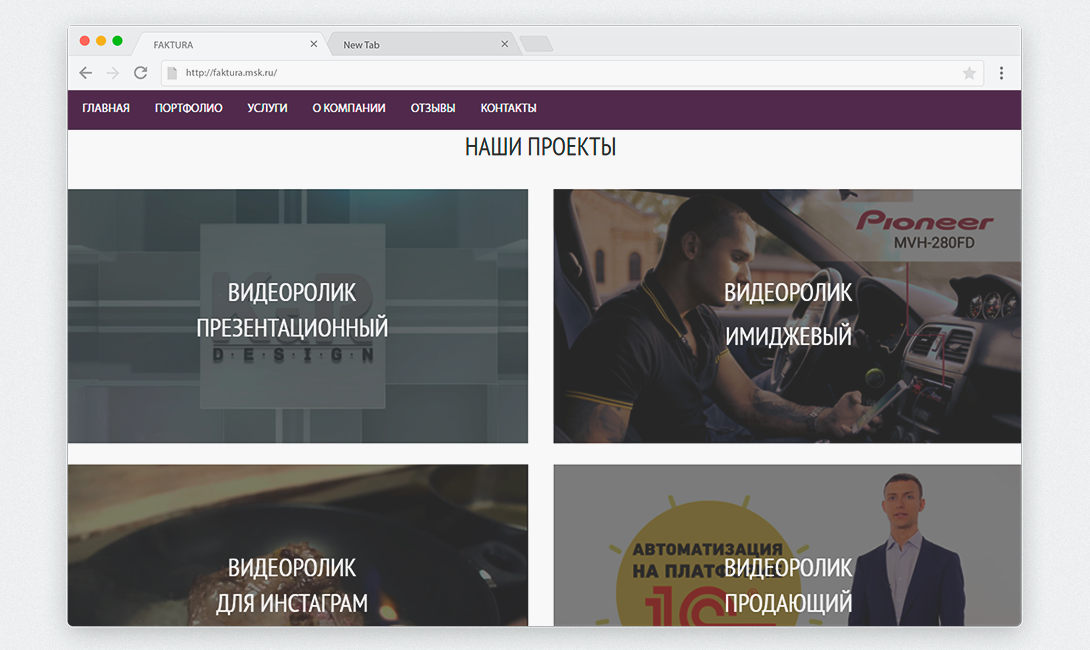1090x650 pixels.
Task: Click the forward navigation arrow
Action: 113,73
